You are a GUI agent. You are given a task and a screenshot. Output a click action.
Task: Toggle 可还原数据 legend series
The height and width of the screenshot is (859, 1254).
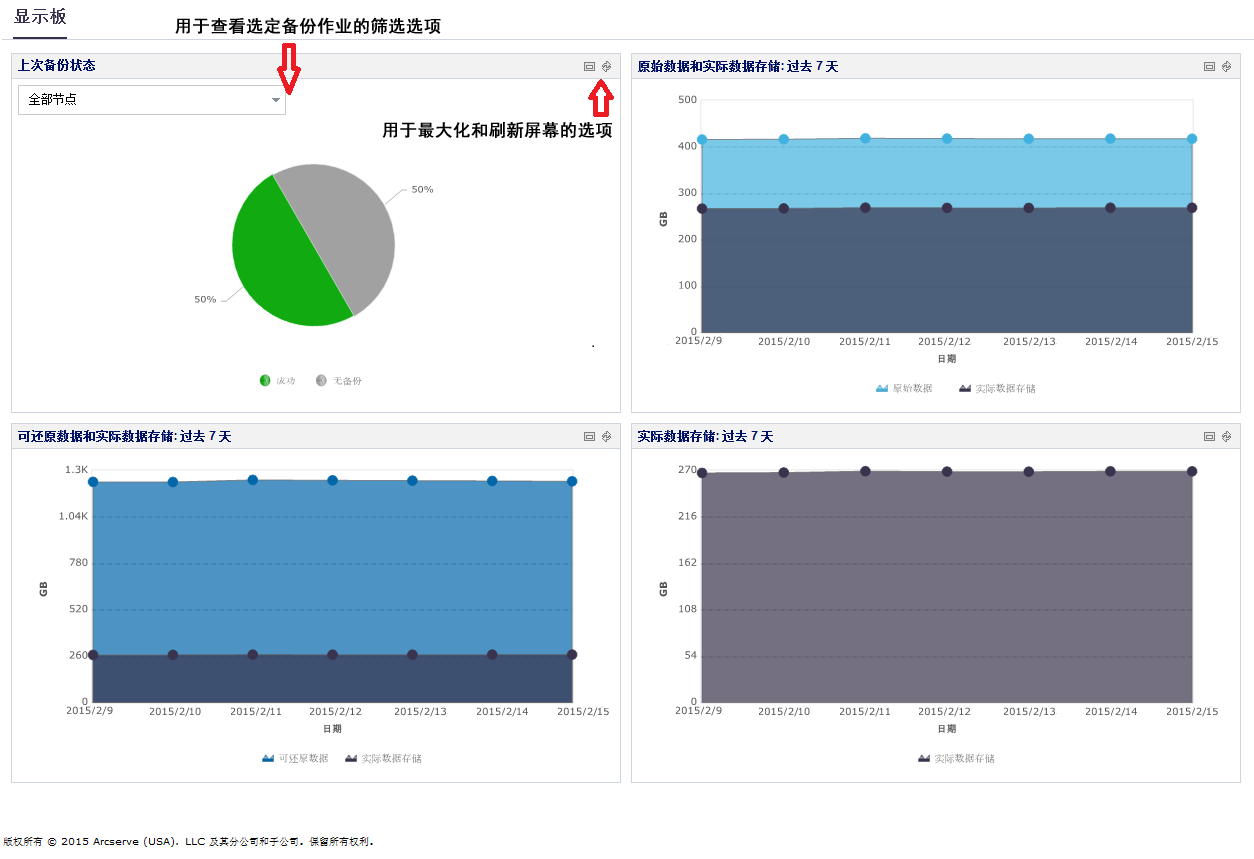[x=295, y=758]
